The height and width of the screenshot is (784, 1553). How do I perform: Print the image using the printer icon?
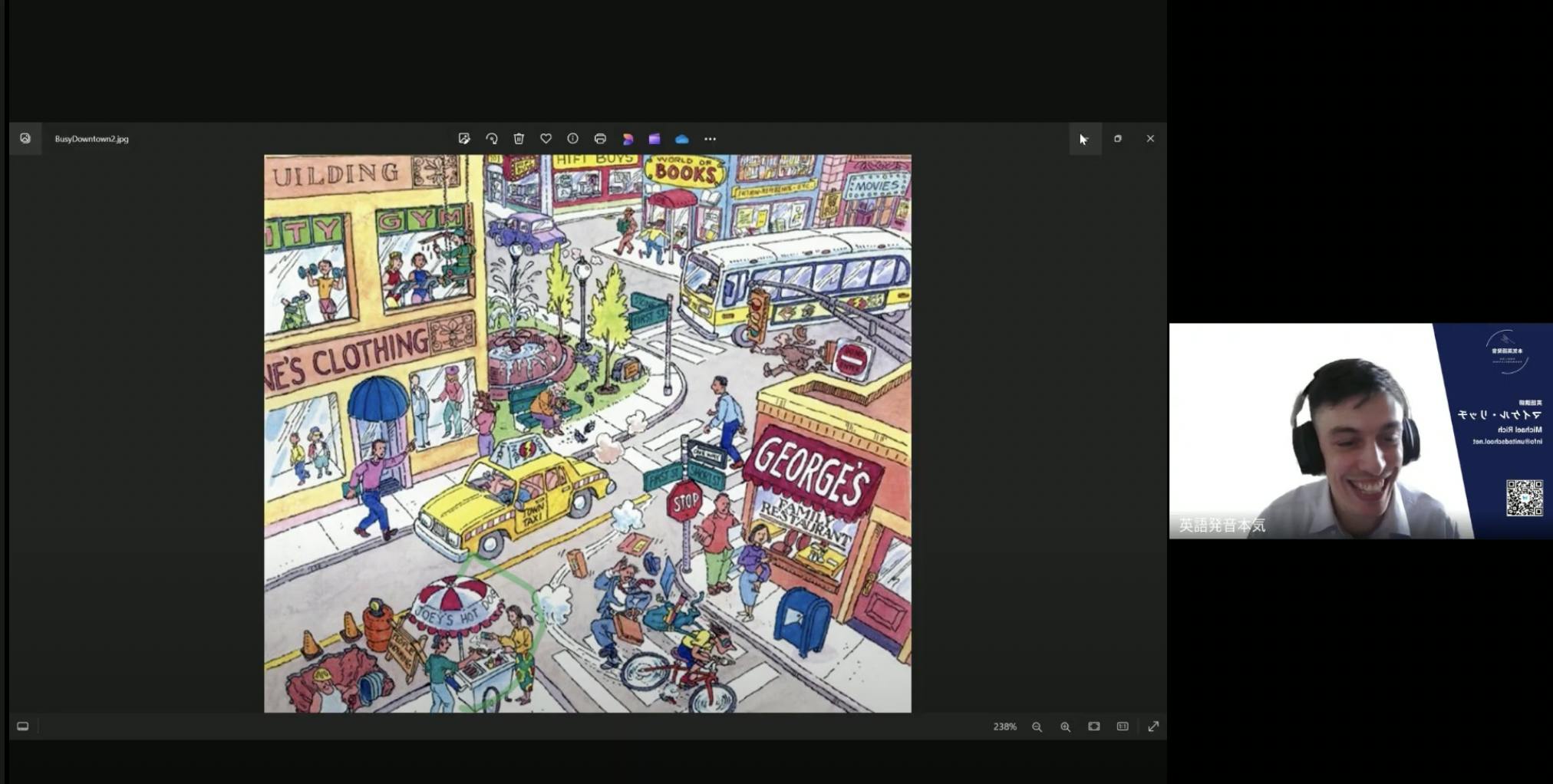click(x=600, y=139)
